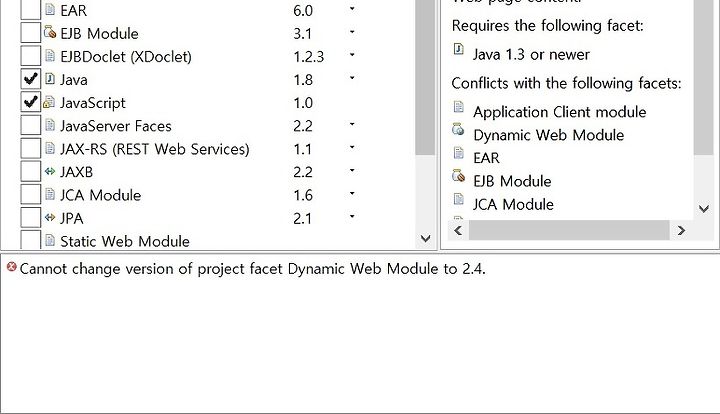Select the JavaScript 1.0 version value
720x414 pixels.
click(303, 103)
